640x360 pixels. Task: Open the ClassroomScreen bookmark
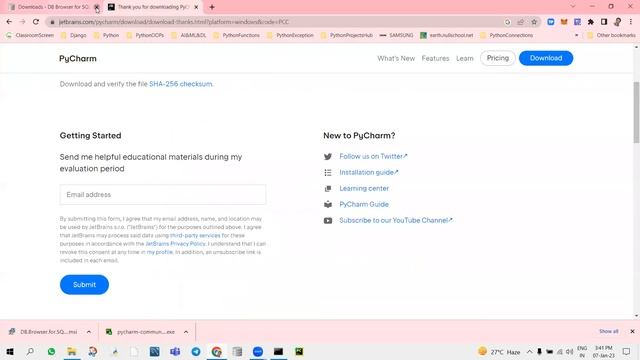pyautogui.click(x=30, y=36)
